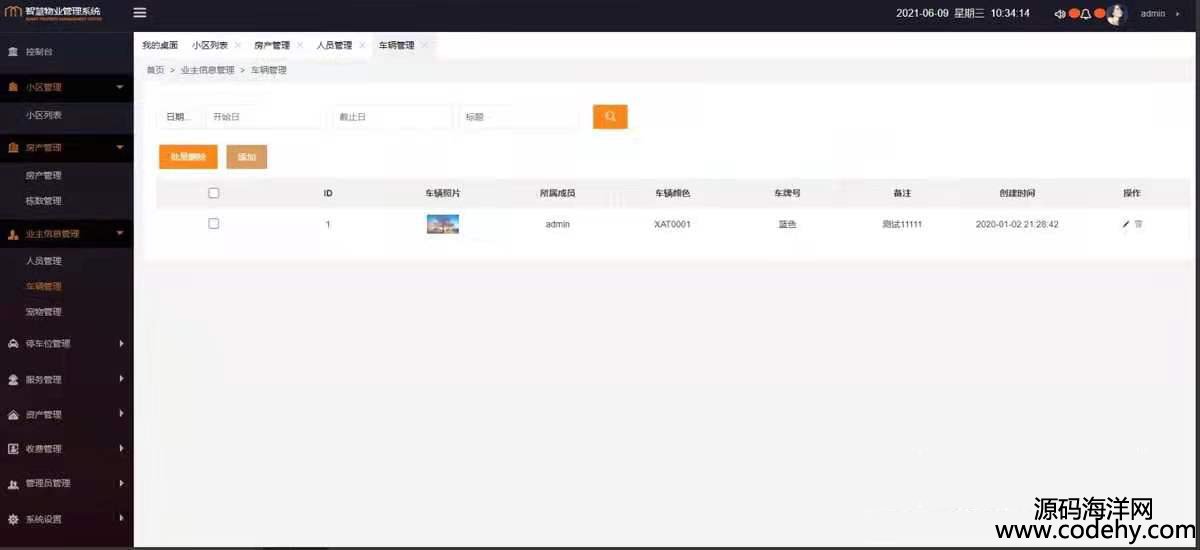Click the 批量删除 button
Viewport: 1200px width, 550px height.
188,157
